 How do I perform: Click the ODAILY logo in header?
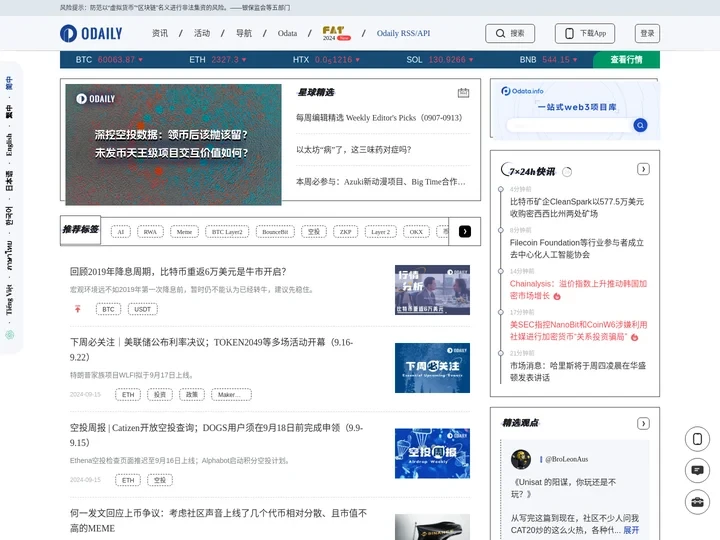(x=91, y=34)
